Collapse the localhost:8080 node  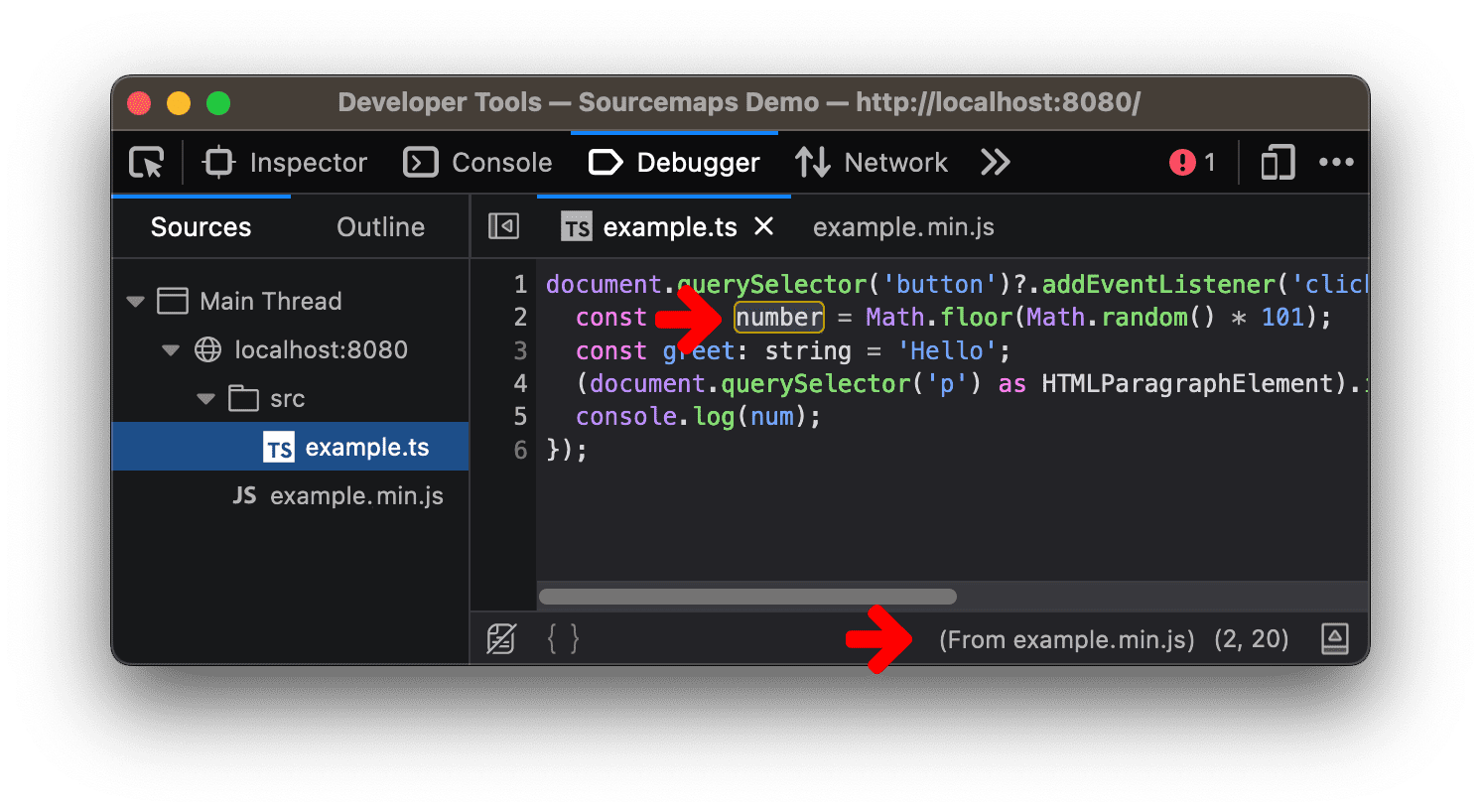170,349
